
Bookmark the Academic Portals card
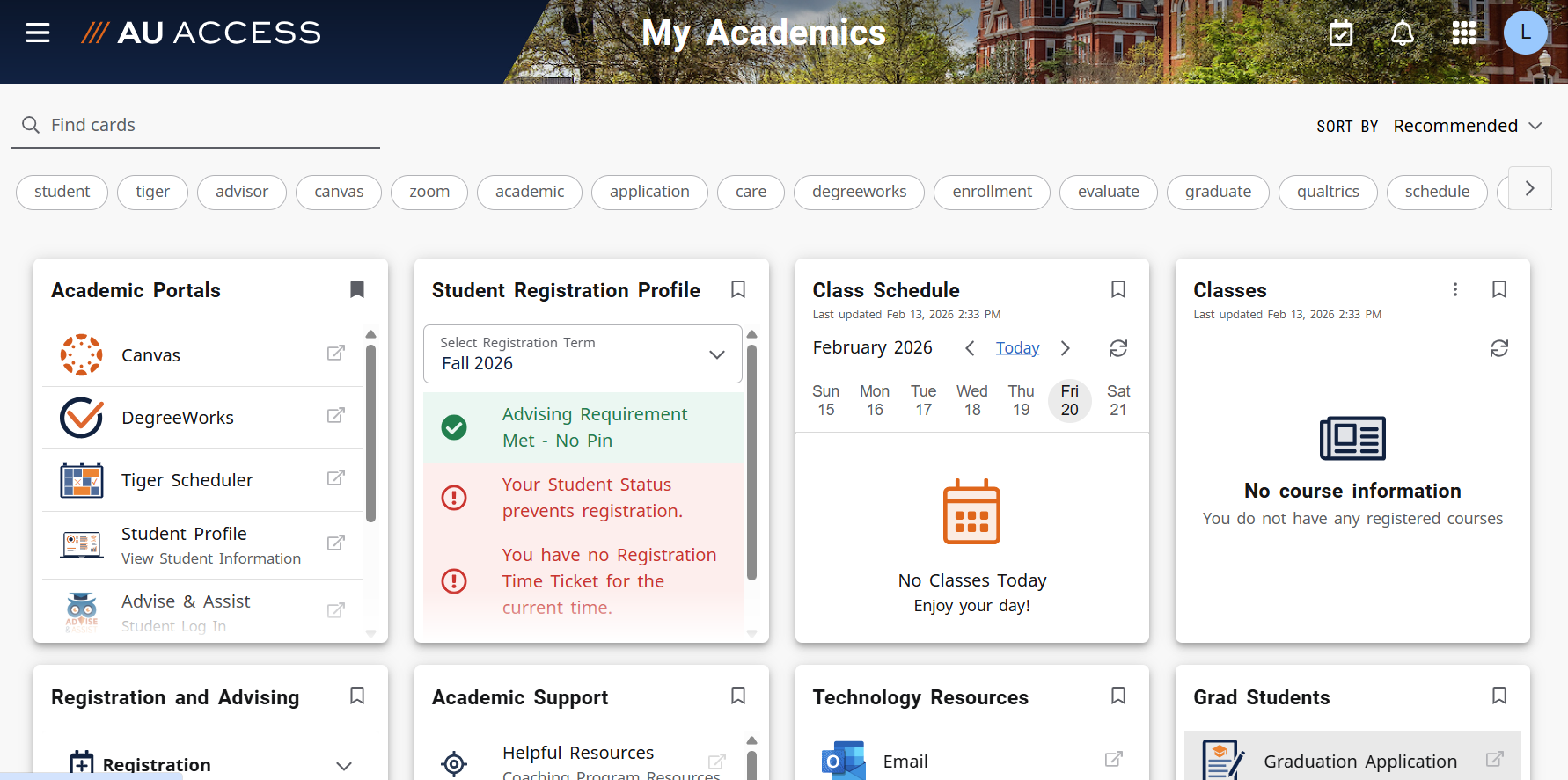click(357, 289)
